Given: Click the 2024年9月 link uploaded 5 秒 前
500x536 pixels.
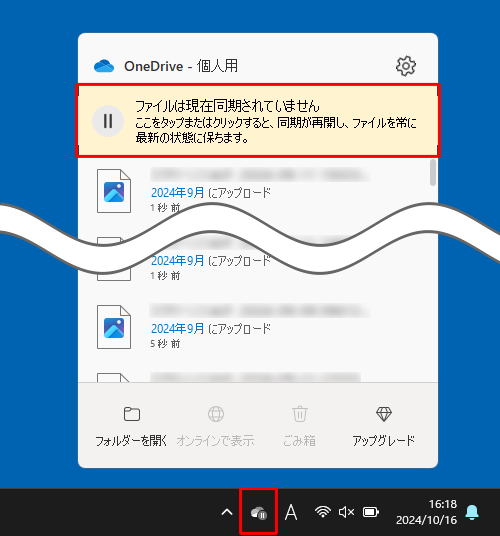Looking at the screenshot, I should 177,329.
